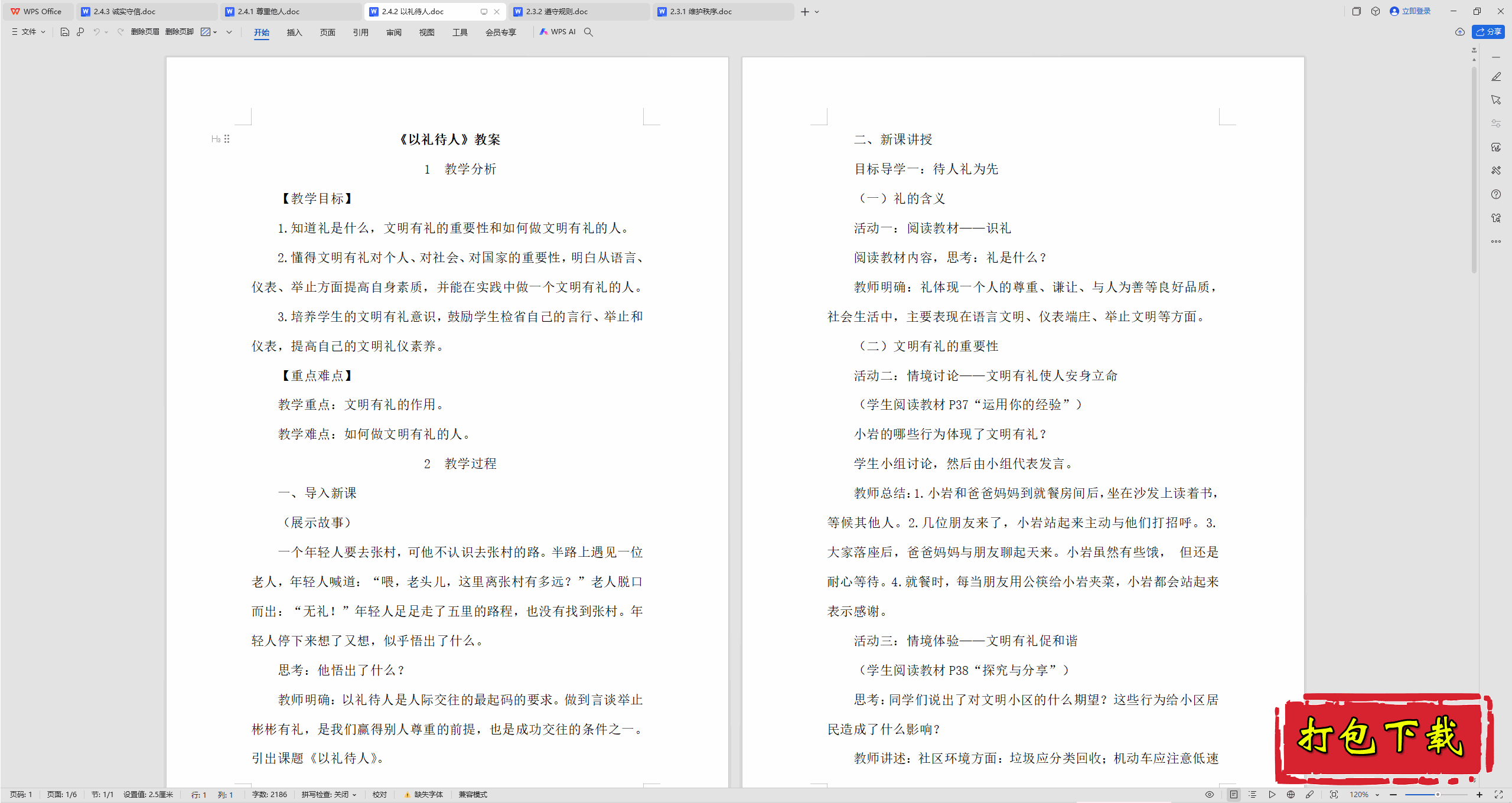Toggle spell check 拼写检查 status

tap(329, 795)
